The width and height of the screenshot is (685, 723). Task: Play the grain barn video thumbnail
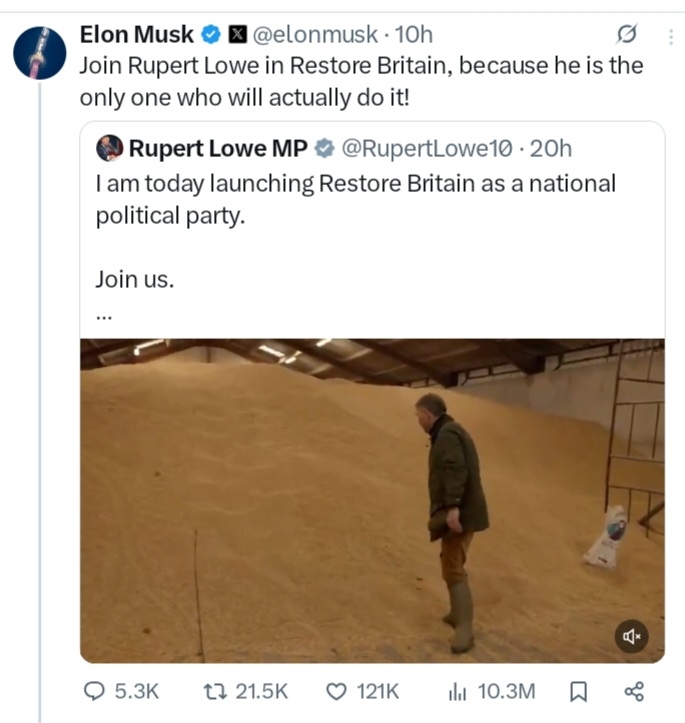pos(372,500)
